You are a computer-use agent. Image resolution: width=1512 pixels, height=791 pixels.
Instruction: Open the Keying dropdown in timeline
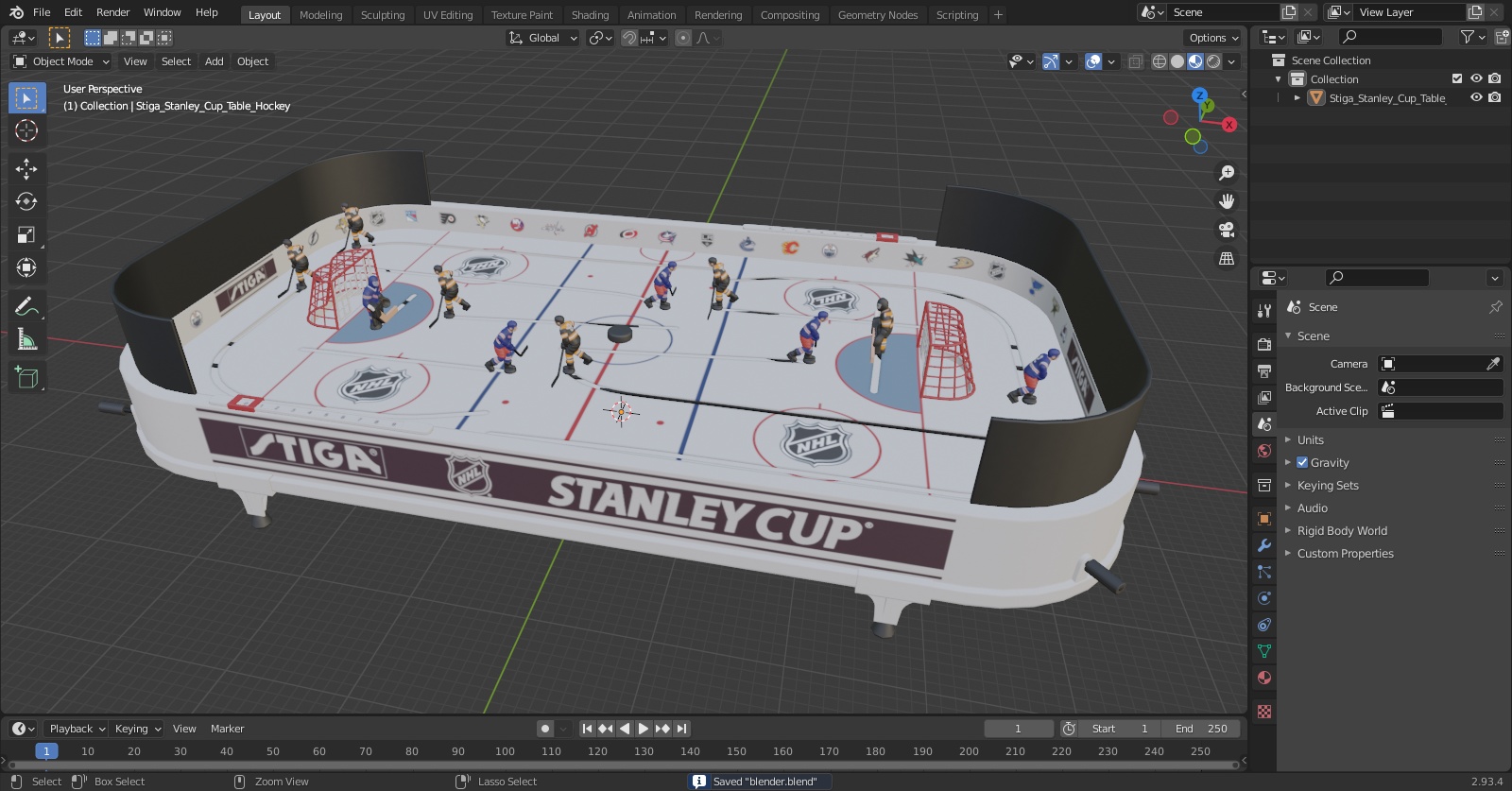coord(137,729)
